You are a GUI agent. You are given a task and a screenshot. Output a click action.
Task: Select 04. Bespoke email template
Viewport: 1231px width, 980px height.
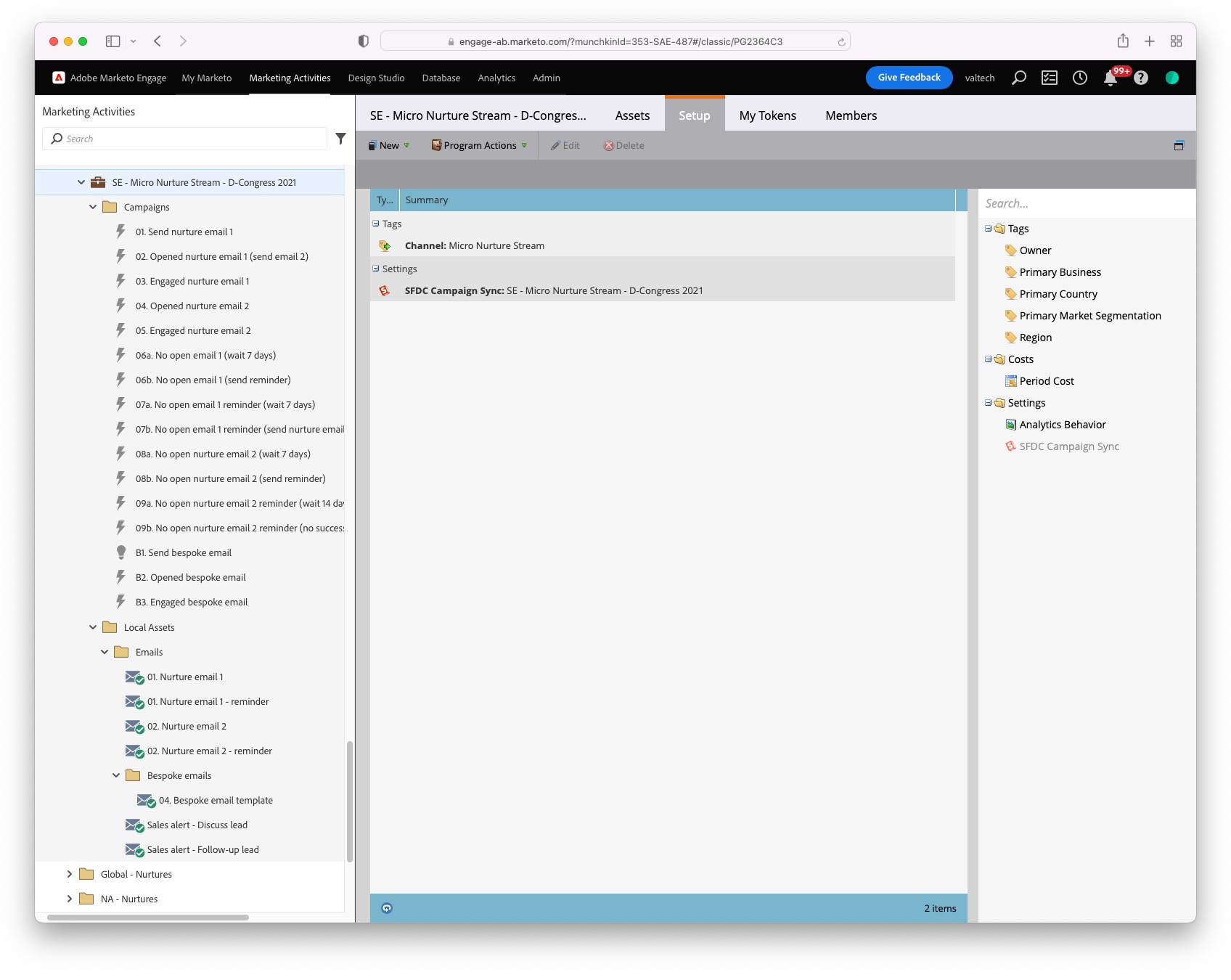pos(216,800)
